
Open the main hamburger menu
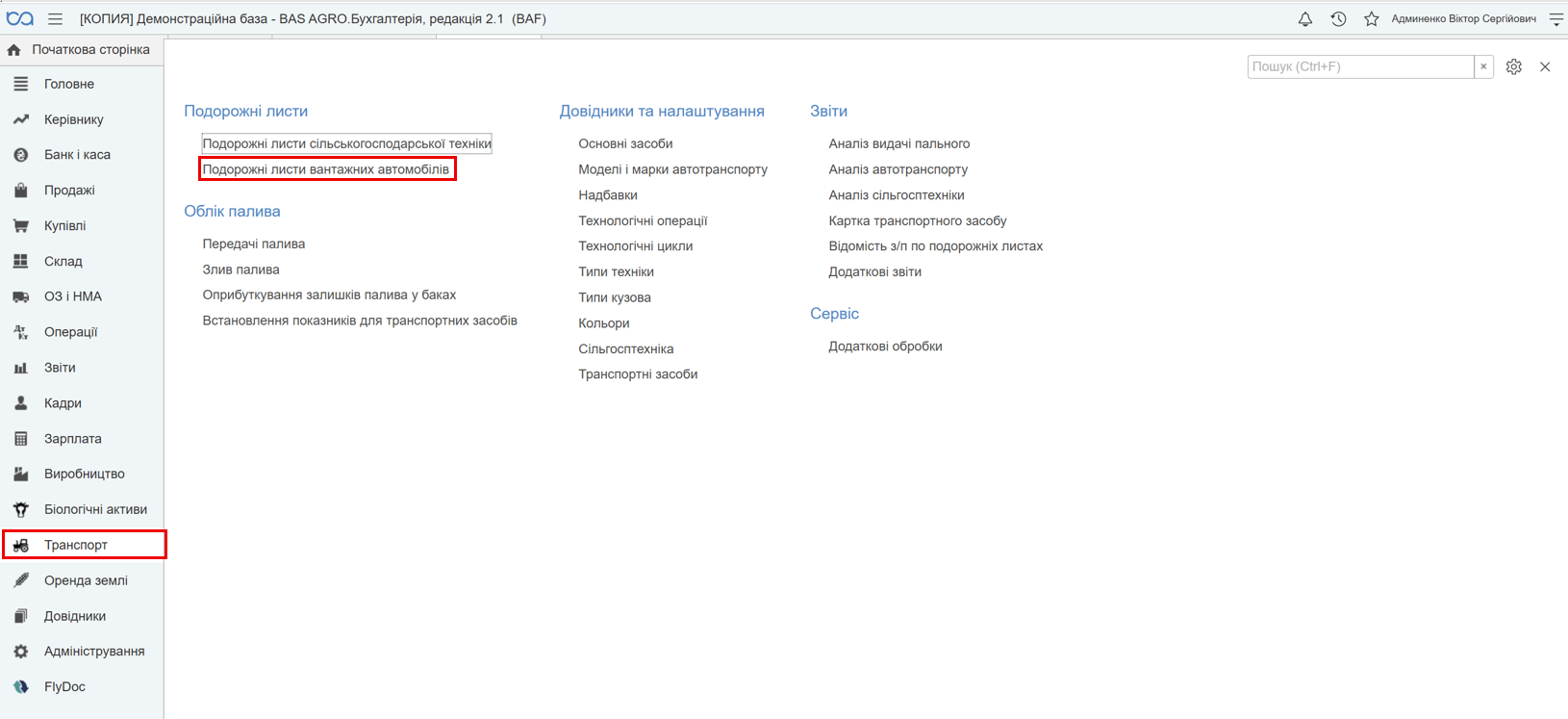pos(55,18)
